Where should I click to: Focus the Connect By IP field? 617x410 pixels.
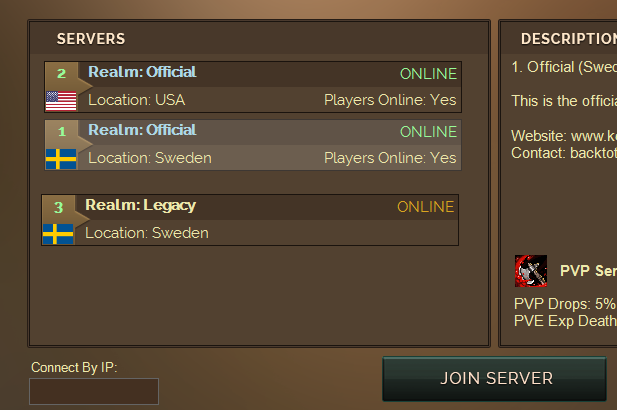(94, 392)
